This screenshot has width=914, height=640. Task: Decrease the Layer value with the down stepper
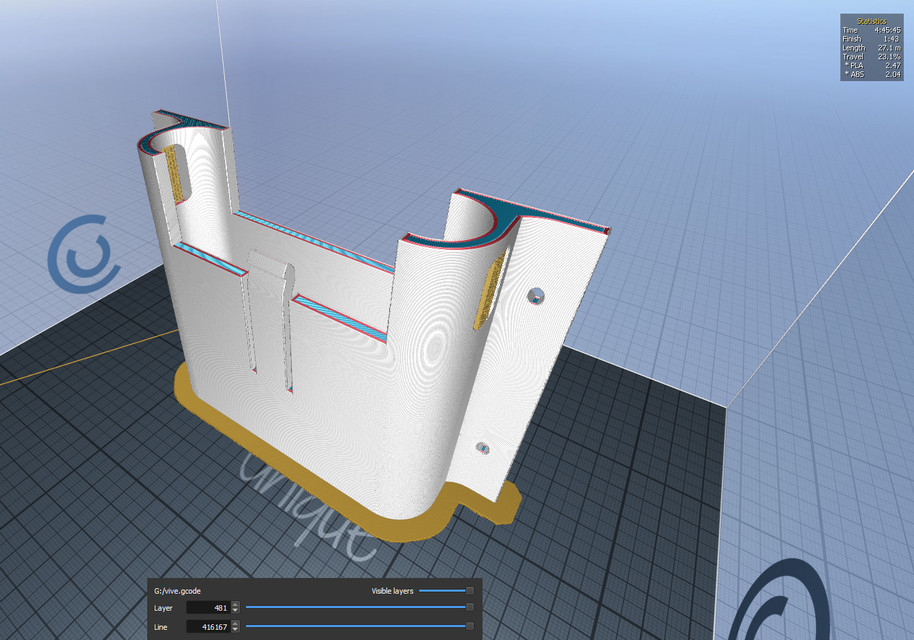(x=235, y=611)
